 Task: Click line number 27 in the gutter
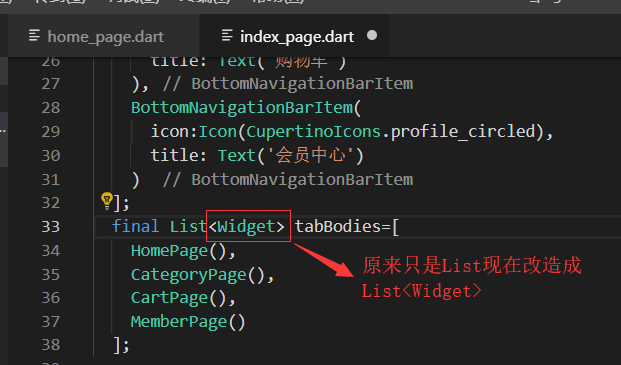pyautogui.click(x=51, y=84)
